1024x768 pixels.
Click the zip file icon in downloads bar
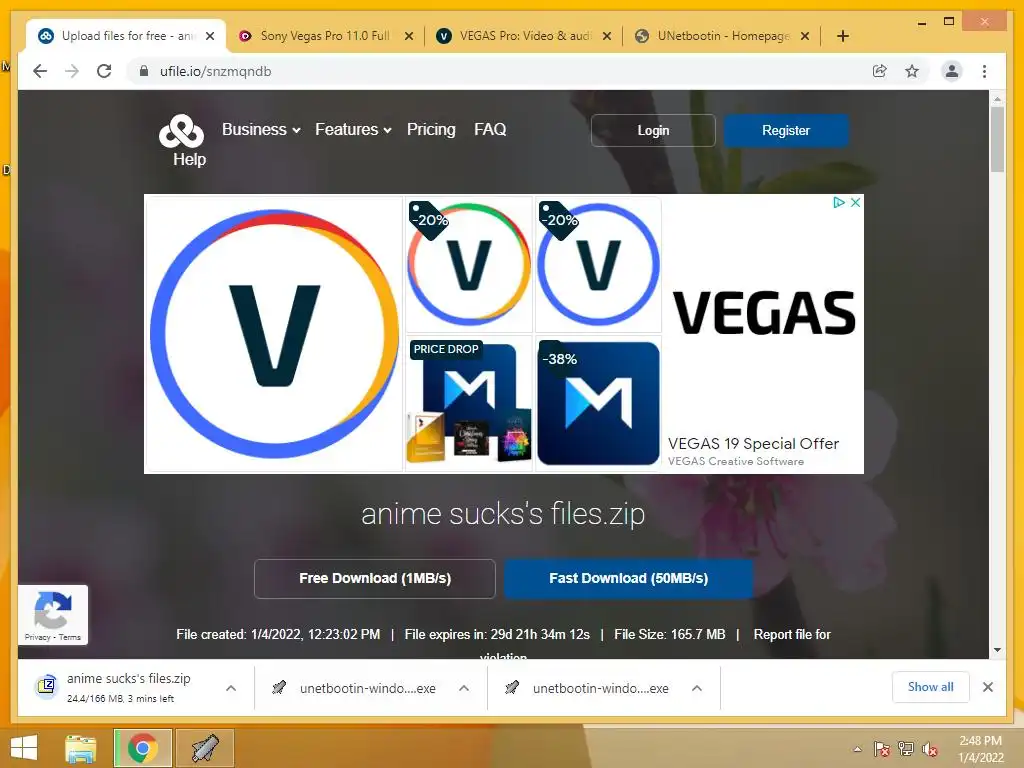[x=46, y=686]
